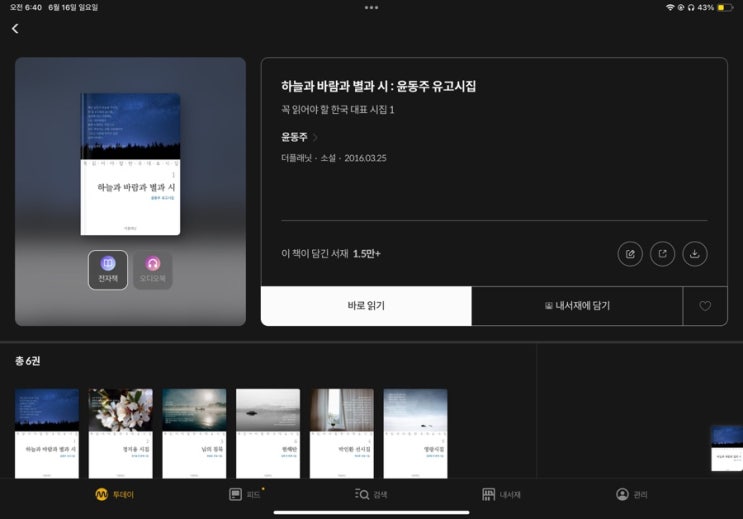The image size is (743, 519).
Task: Open 정지용 시집 series thumbnail
Action: [120, 433]
